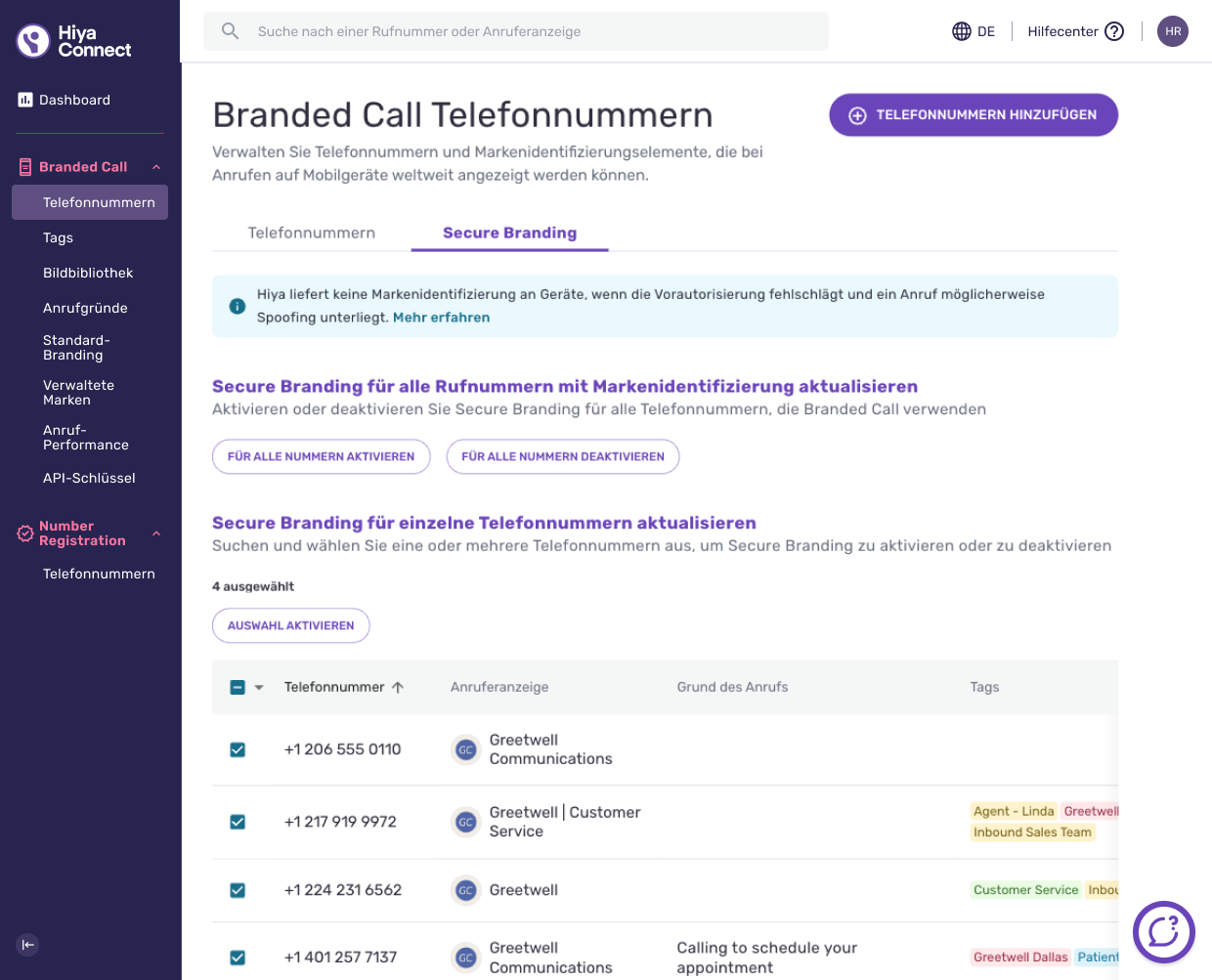The height and width of the screenshot is (980, 1212).
Task: Collapse the Branded Call sidebar section
Action: click(x=156, y=167)
